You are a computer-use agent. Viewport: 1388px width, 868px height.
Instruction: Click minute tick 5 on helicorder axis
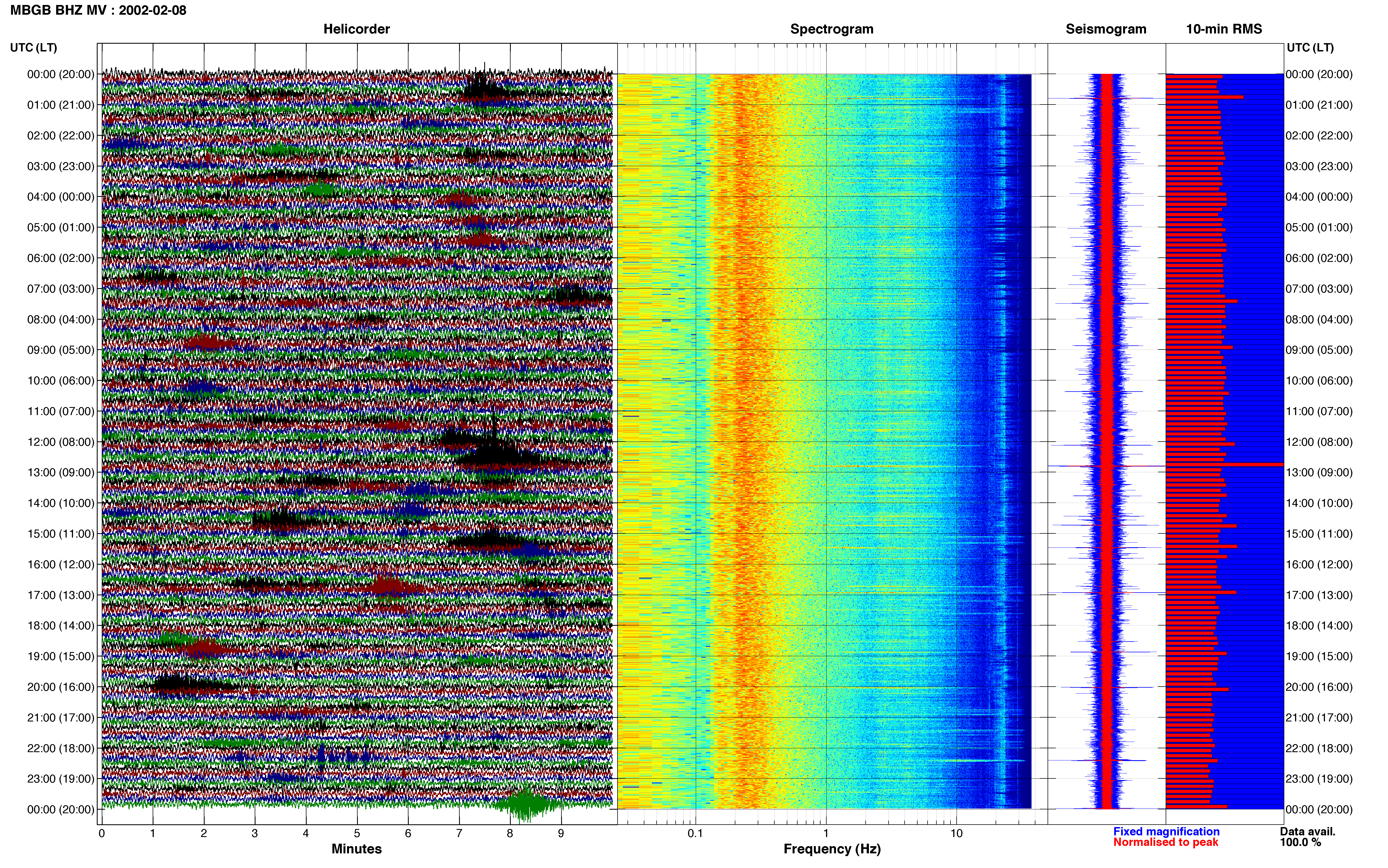357,833
